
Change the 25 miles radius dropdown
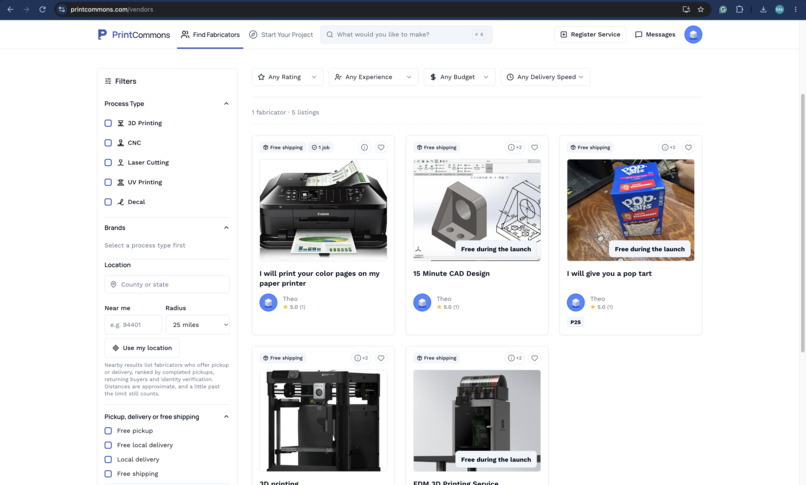[x=197, y=325]
